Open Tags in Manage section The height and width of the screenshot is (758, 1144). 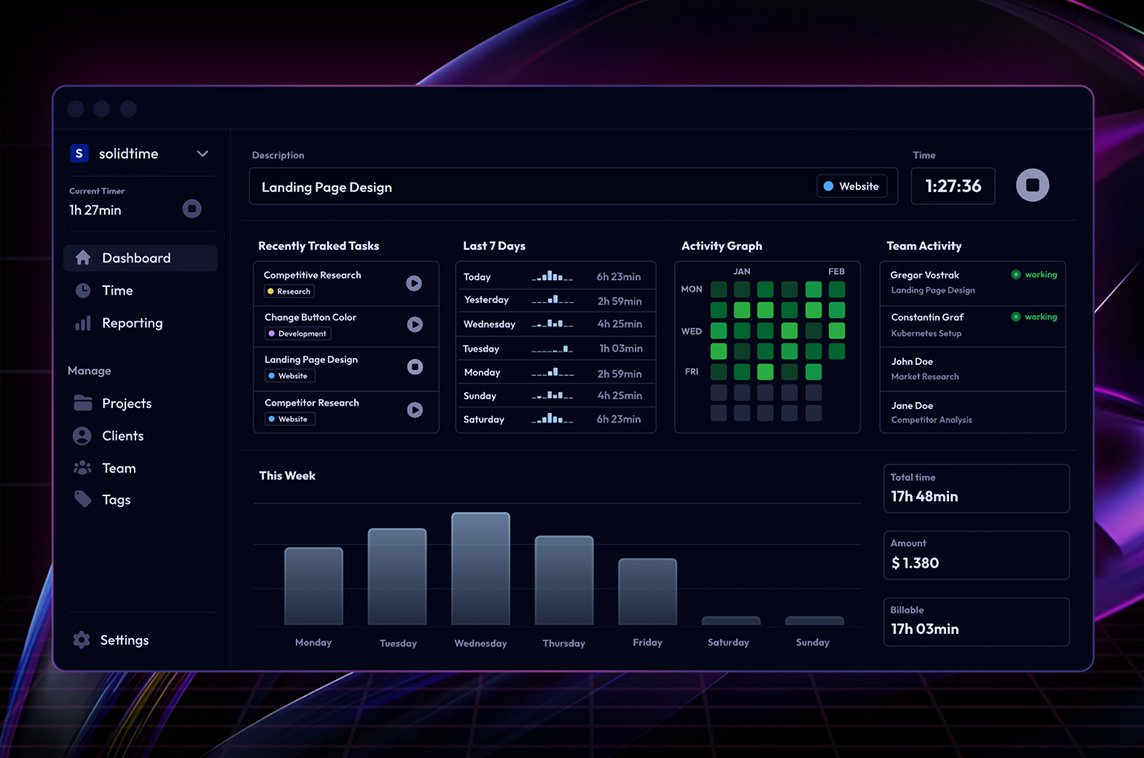click(116, 500)
